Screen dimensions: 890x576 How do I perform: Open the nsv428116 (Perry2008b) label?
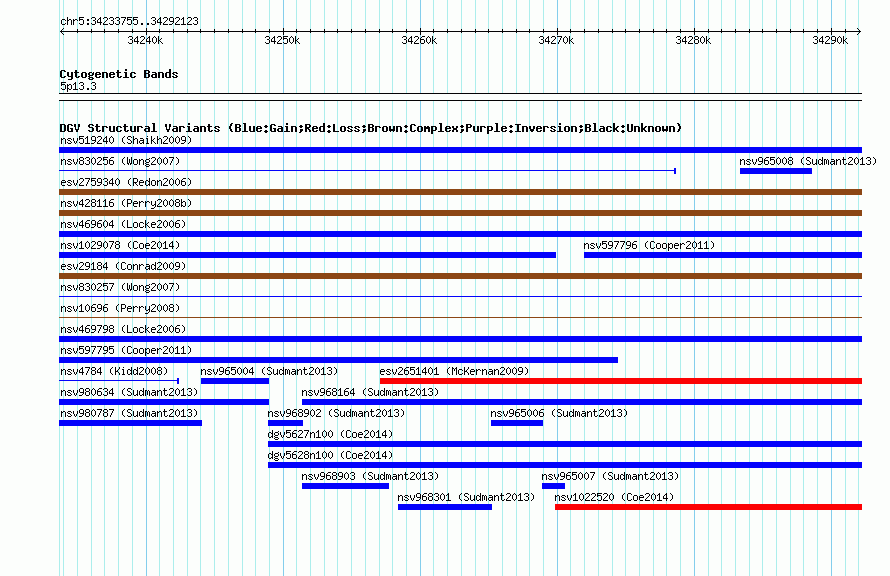click(126, 203)
